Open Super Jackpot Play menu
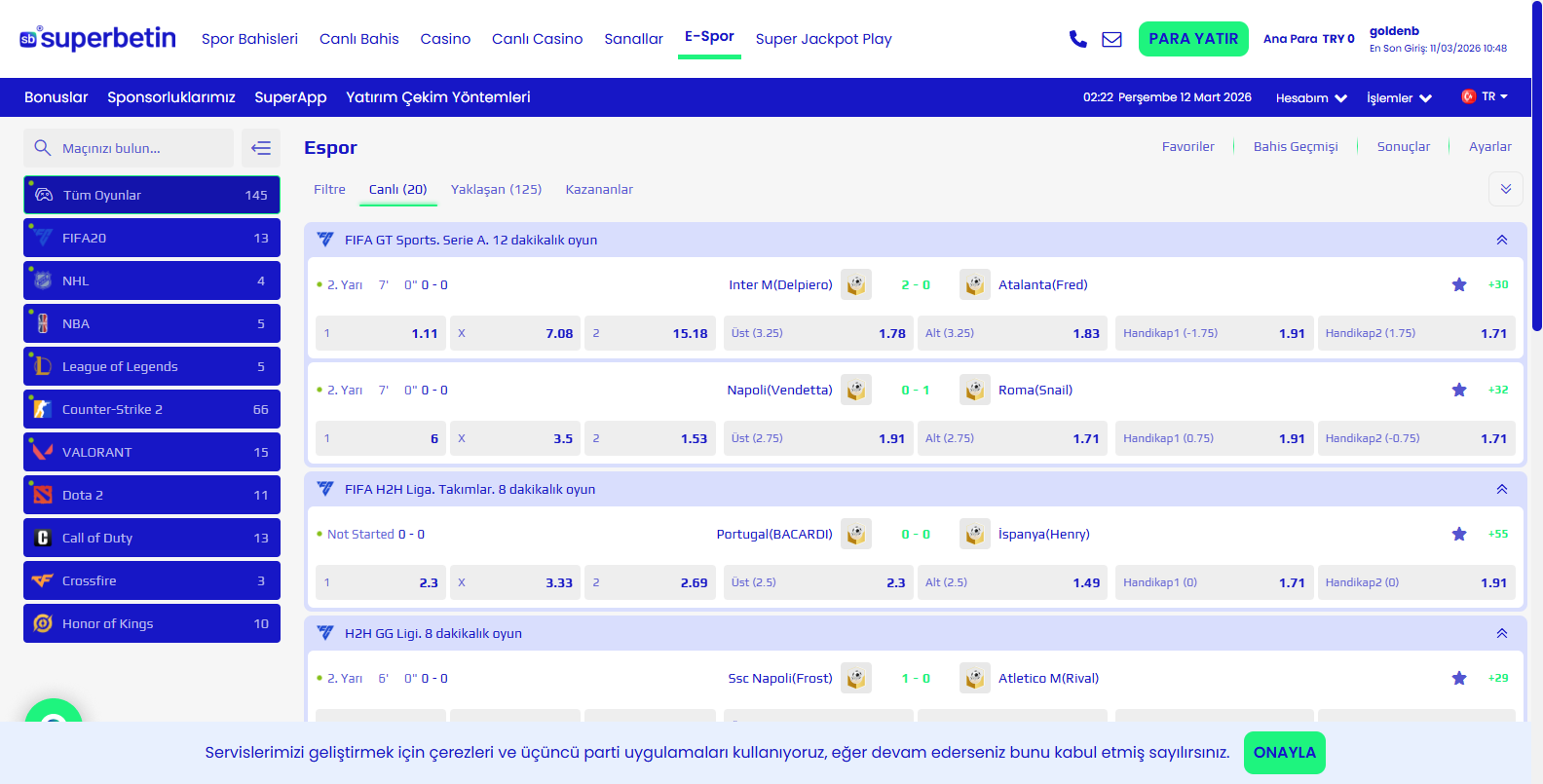 [x=823, y=39]
